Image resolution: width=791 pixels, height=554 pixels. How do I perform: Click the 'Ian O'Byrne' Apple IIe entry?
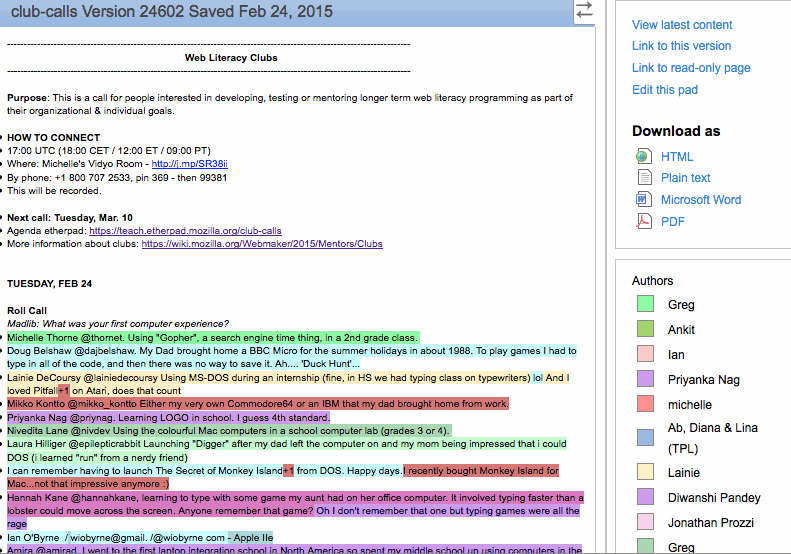140,538
